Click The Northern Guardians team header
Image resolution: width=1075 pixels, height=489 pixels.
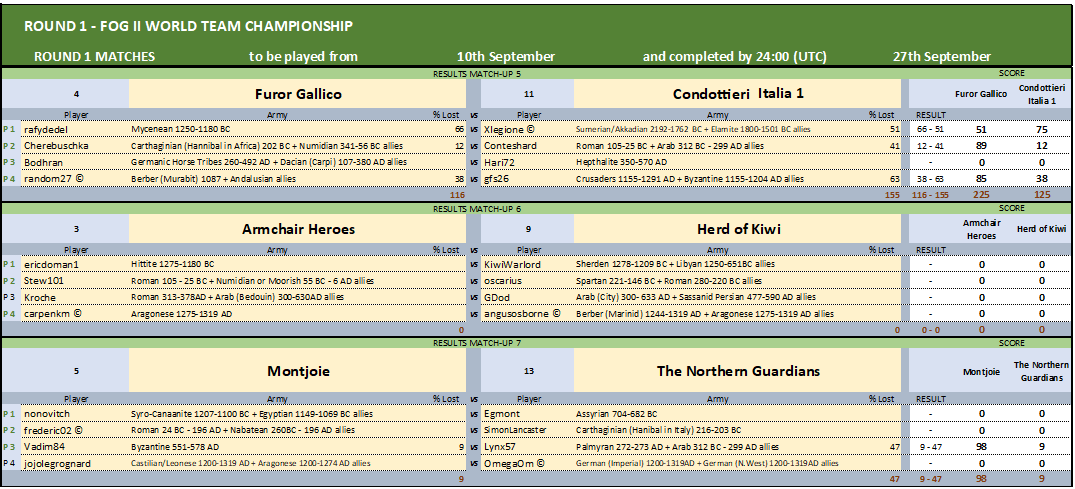(737, 371)
